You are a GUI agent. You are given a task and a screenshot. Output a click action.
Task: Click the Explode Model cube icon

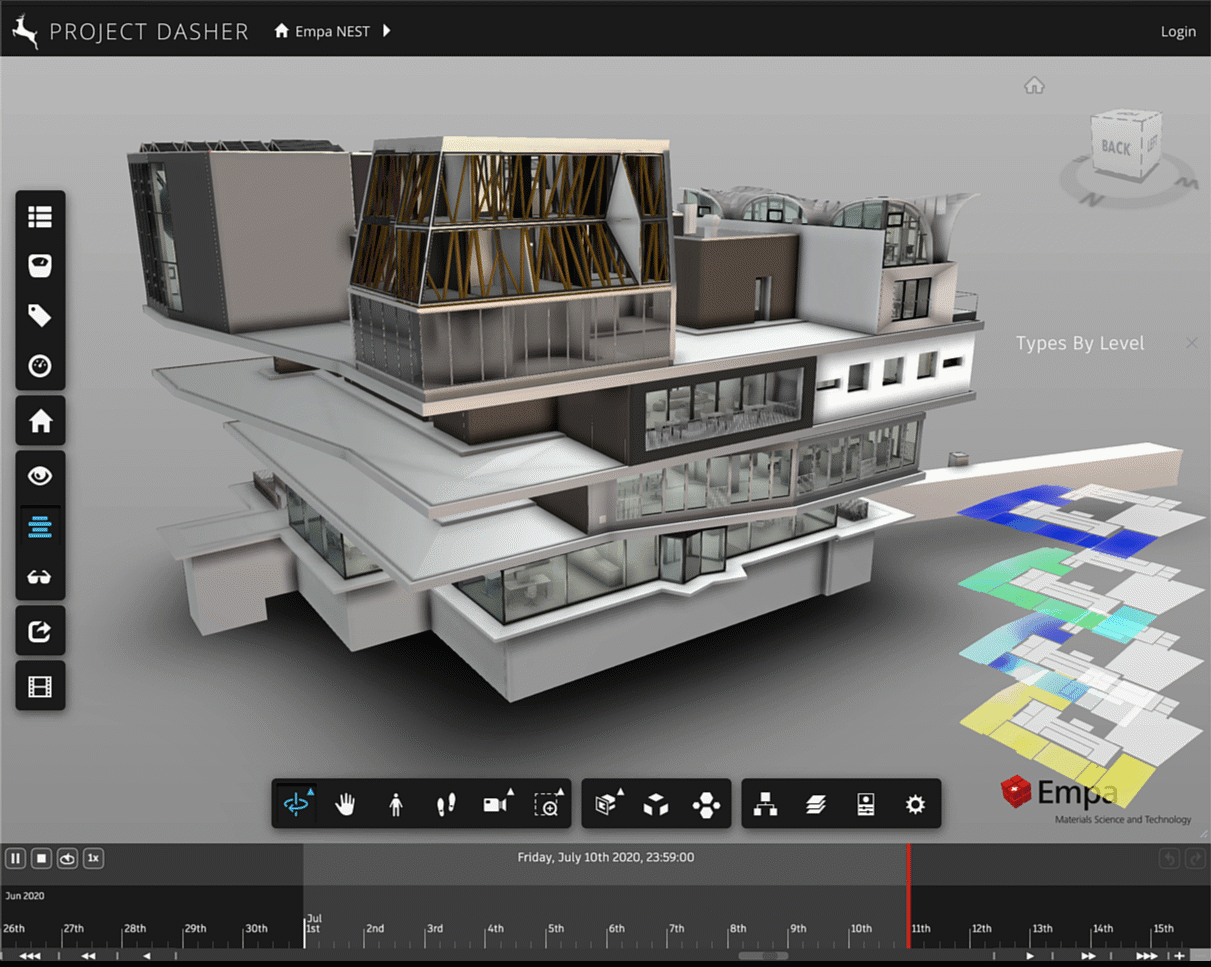click(x=656, y=804)
